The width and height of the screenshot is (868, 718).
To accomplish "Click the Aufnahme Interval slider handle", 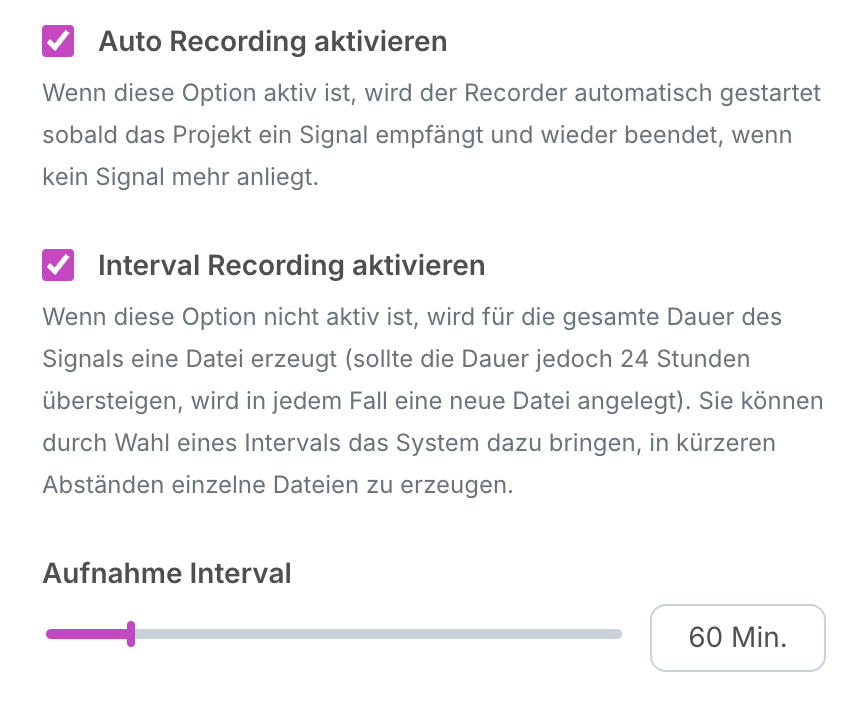I will (x=131, y=634).
